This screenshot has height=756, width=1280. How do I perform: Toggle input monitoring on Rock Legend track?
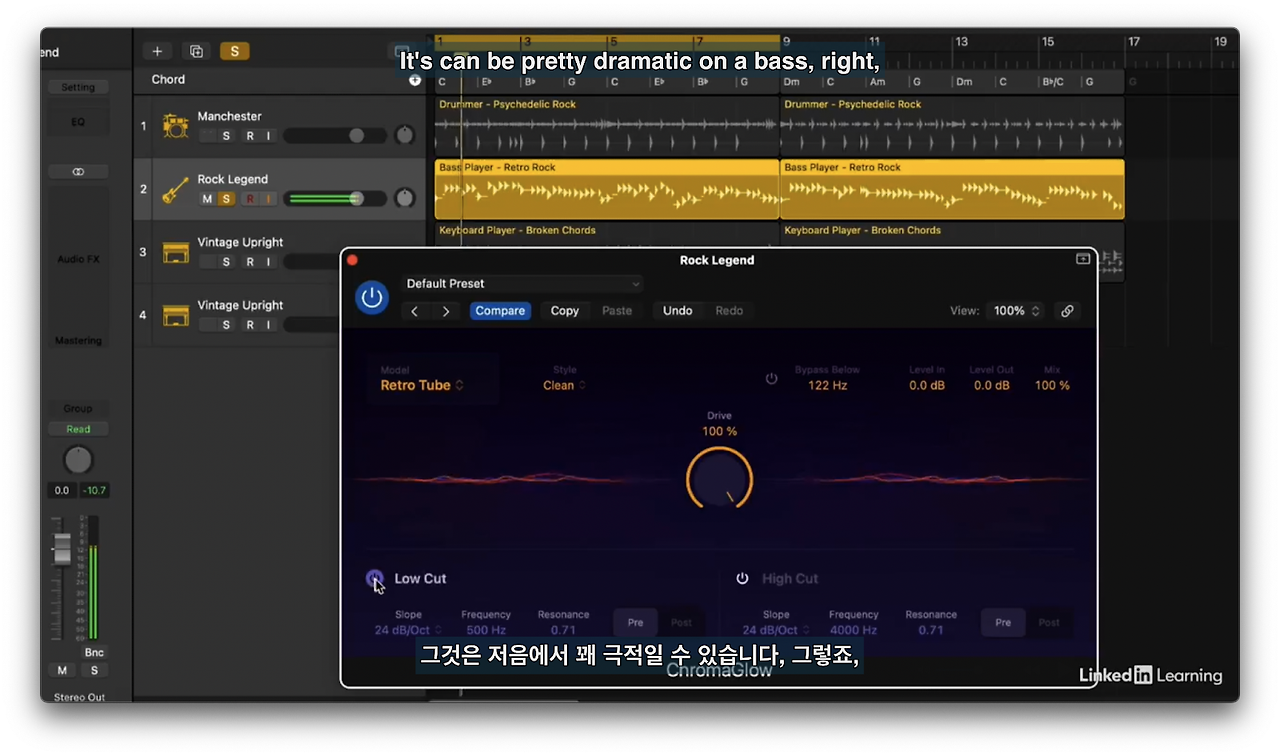pos(268,199)
